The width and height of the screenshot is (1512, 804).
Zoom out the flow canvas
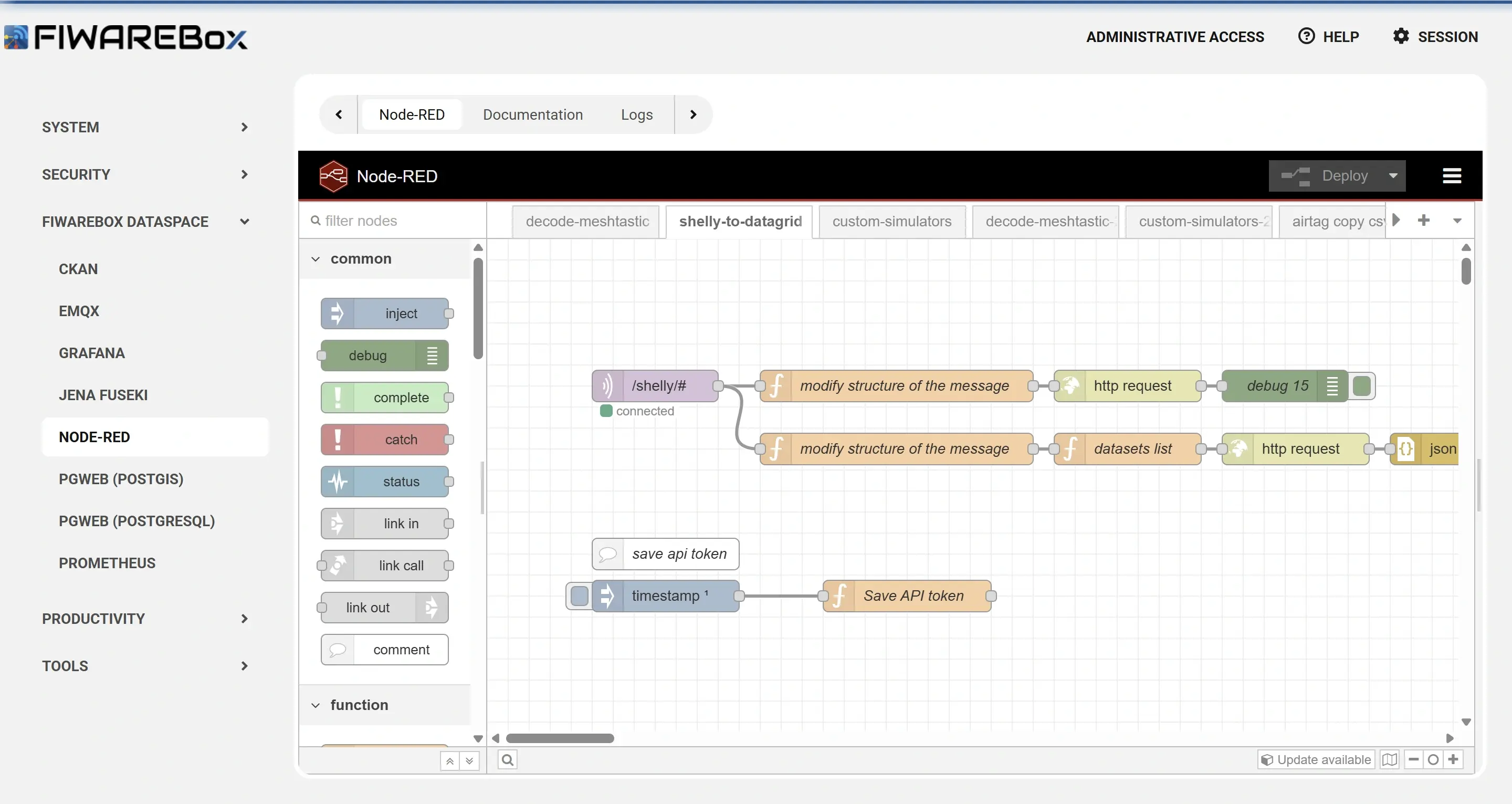click(1413, 759)
